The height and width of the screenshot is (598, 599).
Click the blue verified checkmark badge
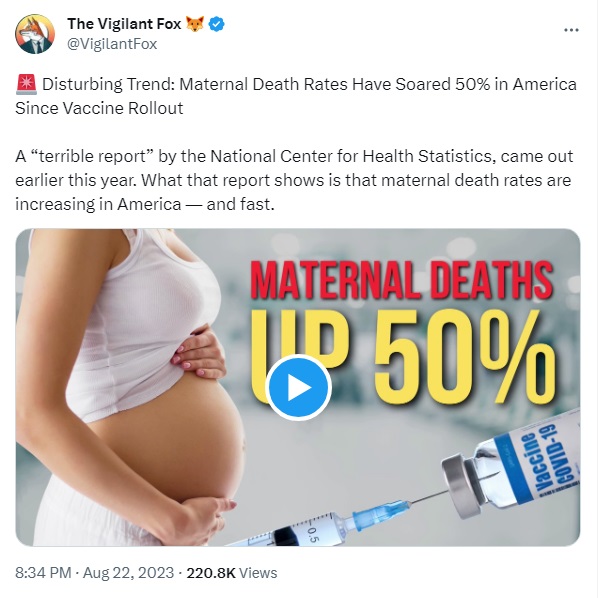[x=217, y=24]
